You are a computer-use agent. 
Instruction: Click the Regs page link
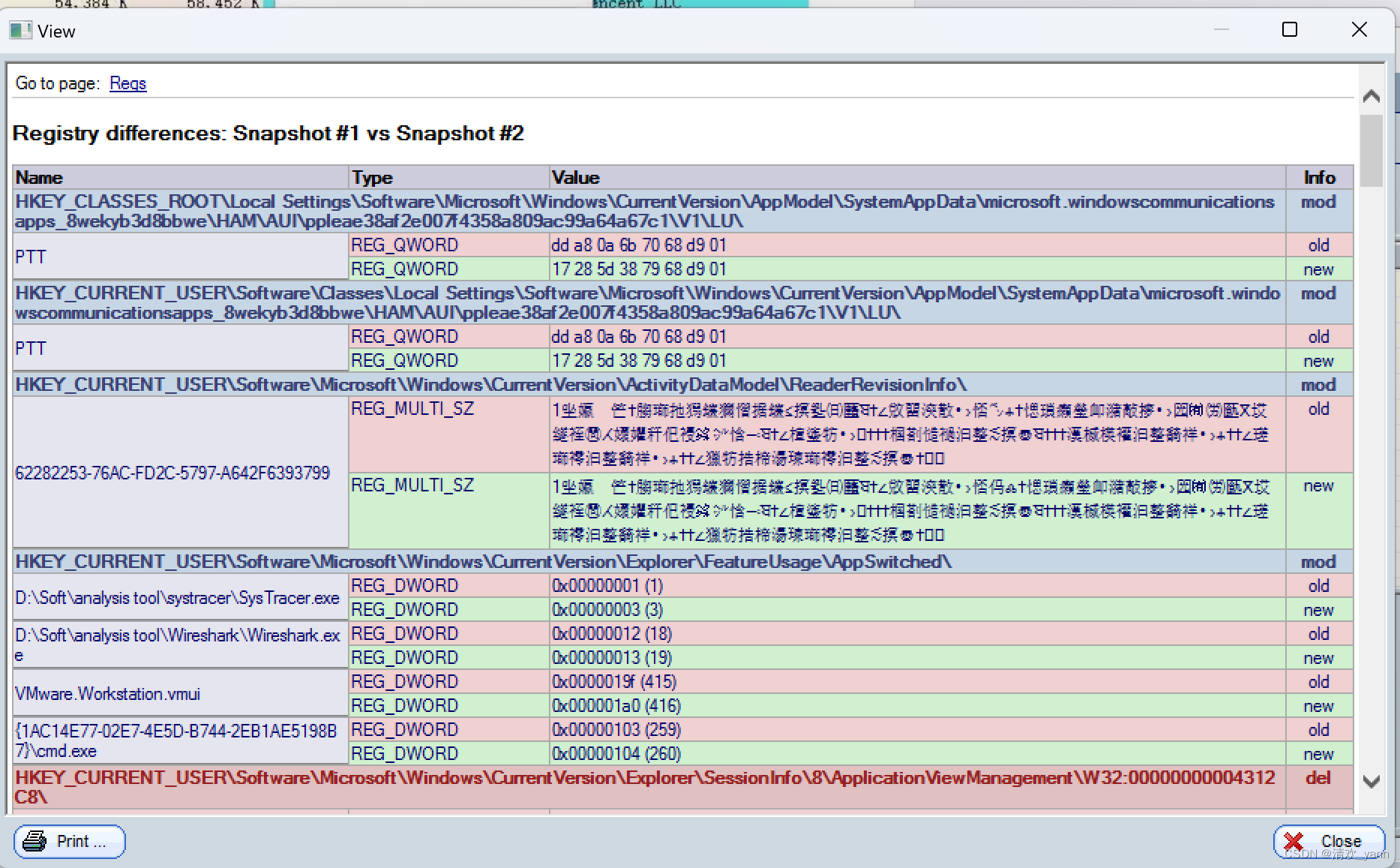pyautogui.click(x=127, y=83)
